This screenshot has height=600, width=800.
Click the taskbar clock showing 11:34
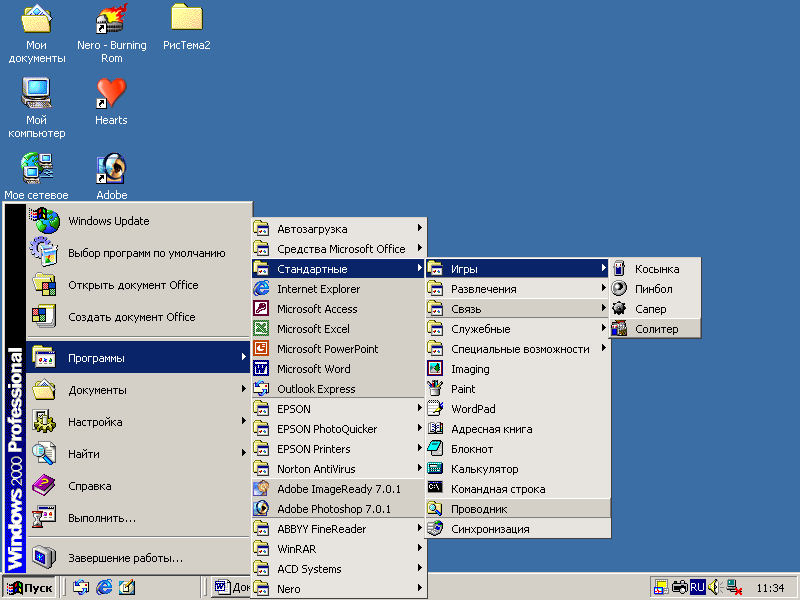coord(769,588)
